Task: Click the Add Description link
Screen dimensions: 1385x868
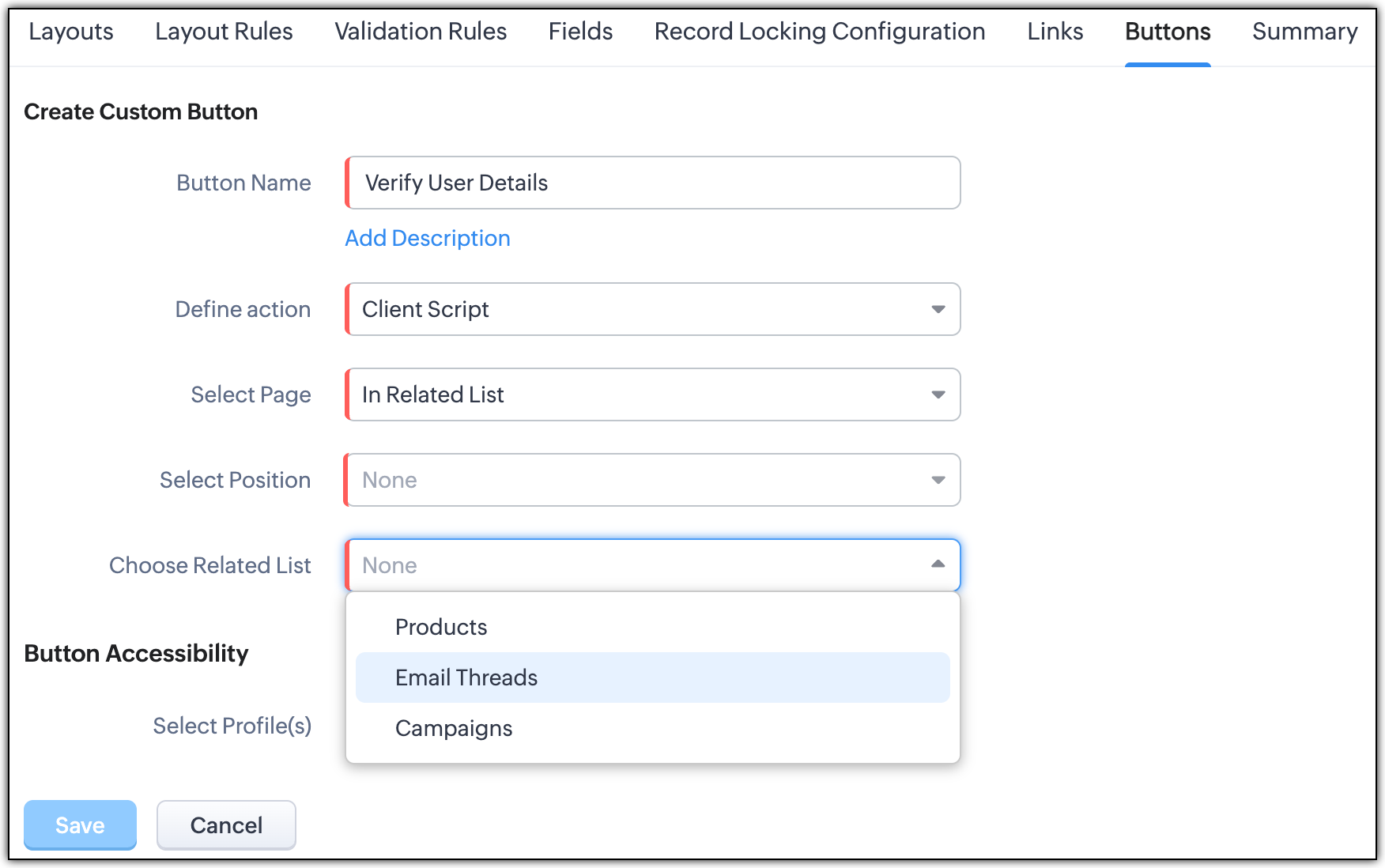Action: (x=428, y=238)
